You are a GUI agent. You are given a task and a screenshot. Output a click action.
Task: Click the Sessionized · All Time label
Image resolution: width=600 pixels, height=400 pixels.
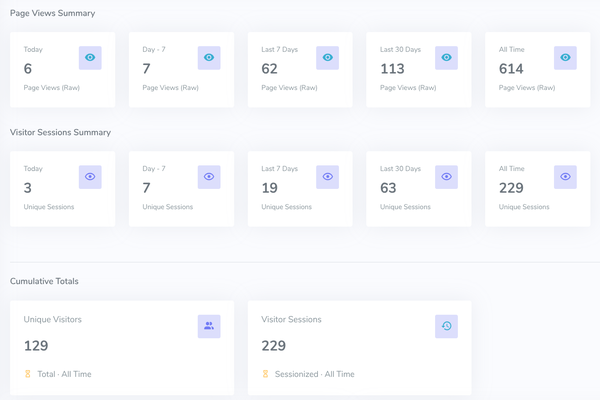[x=315, y=374]
